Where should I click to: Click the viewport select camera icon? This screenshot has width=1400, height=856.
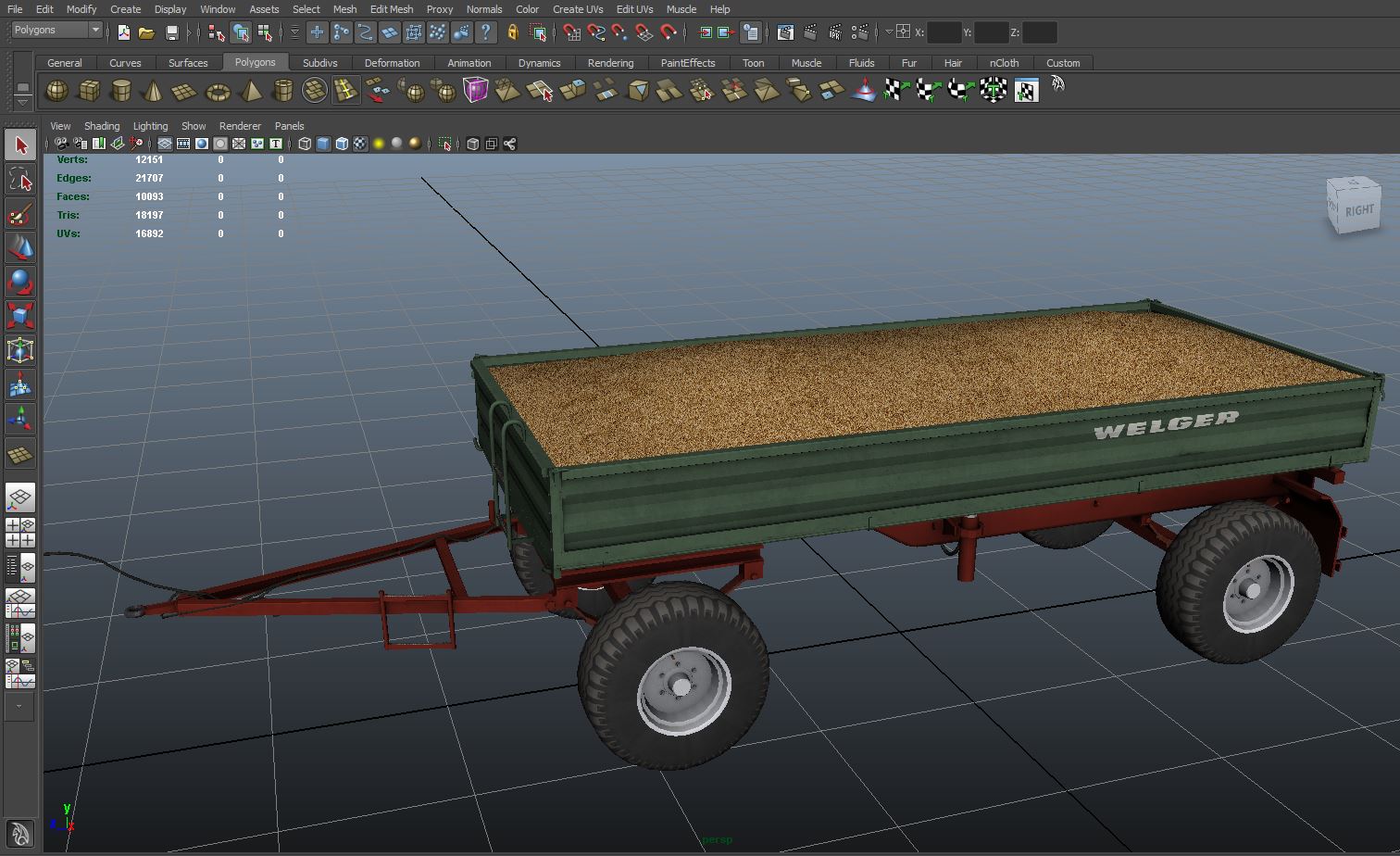pyautogui.click(x=62, y=144)
